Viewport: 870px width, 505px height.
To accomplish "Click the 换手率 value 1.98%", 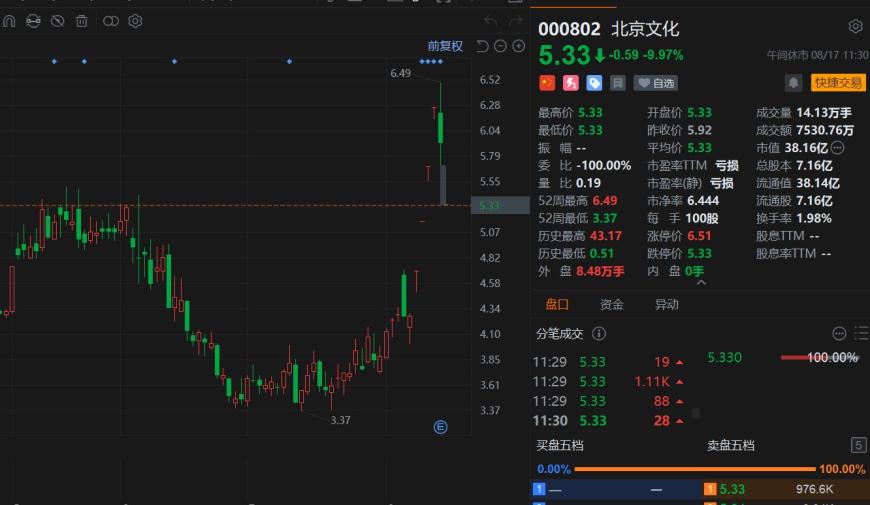I will coord(814,218).
